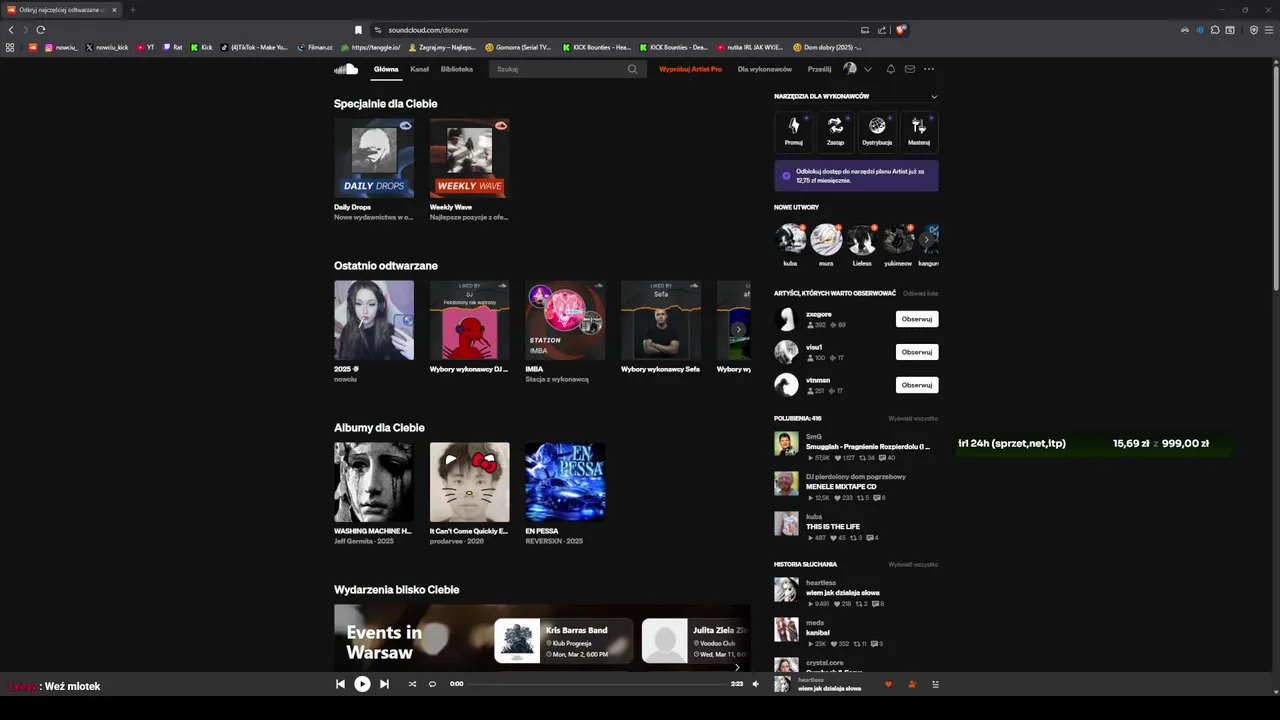Go back in the browser
The image size is (1280, 720).
(x=11, y=30)
